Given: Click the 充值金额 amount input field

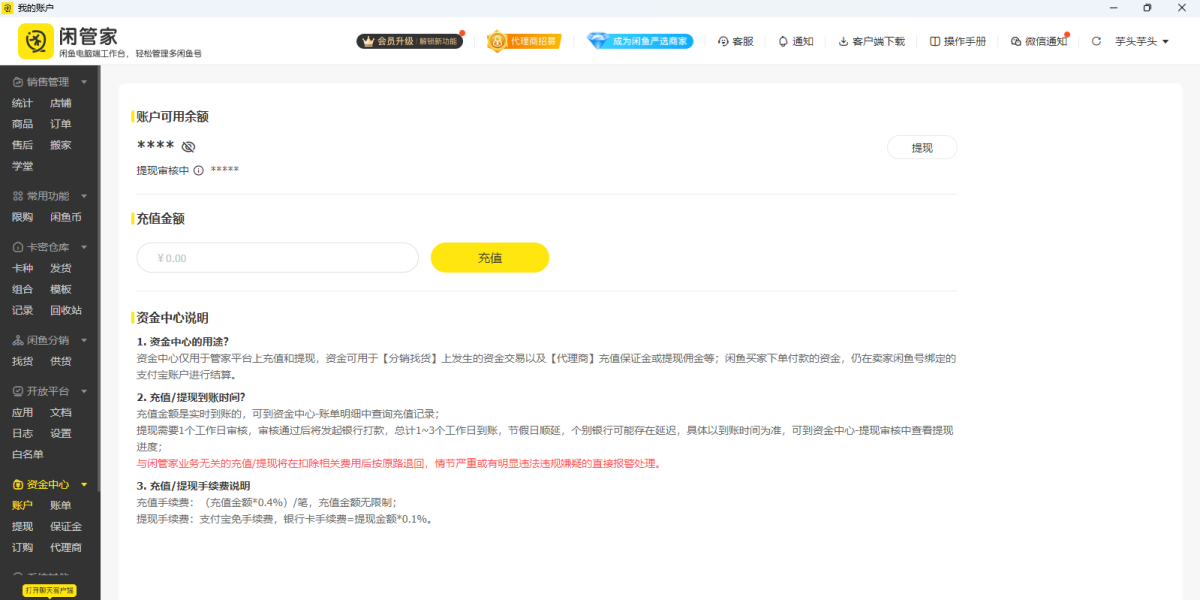Looking at the screenshot, I should (x=277, y=258).
